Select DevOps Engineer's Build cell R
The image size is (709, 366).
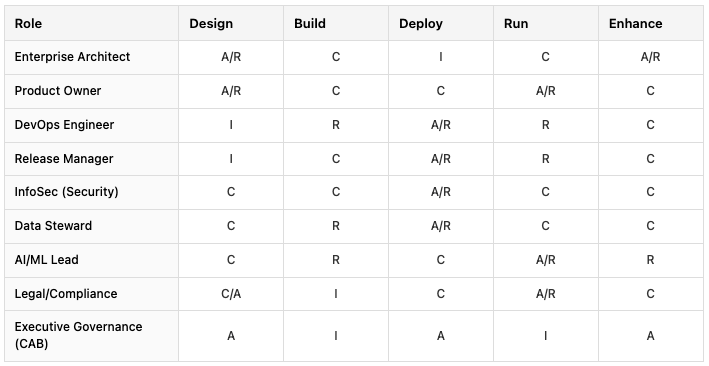(336, 125)
